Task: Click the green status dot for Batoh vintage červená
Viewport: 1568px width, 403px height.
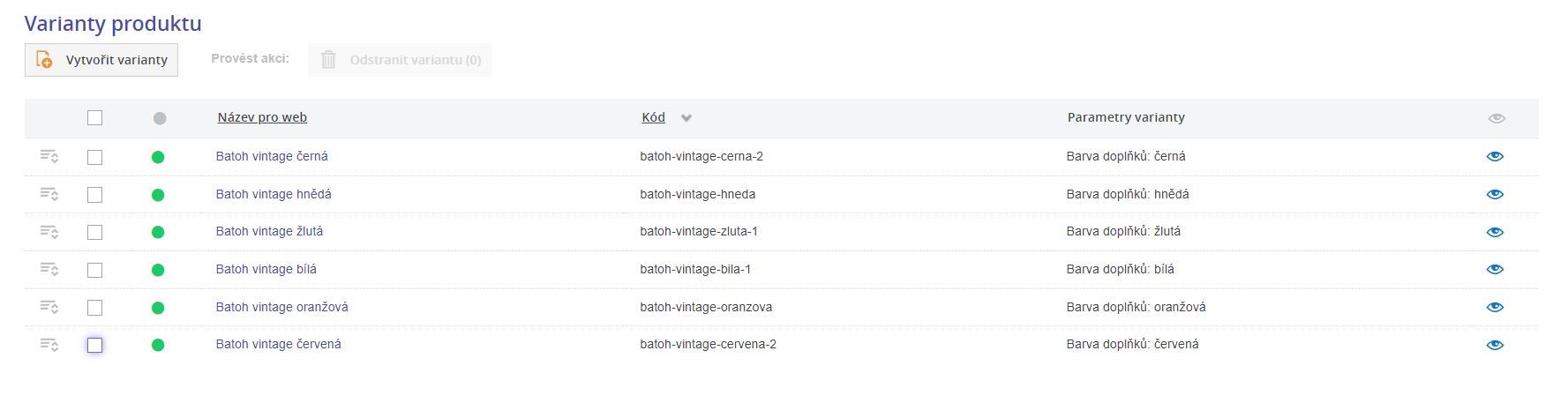Action: coord(158,345)
